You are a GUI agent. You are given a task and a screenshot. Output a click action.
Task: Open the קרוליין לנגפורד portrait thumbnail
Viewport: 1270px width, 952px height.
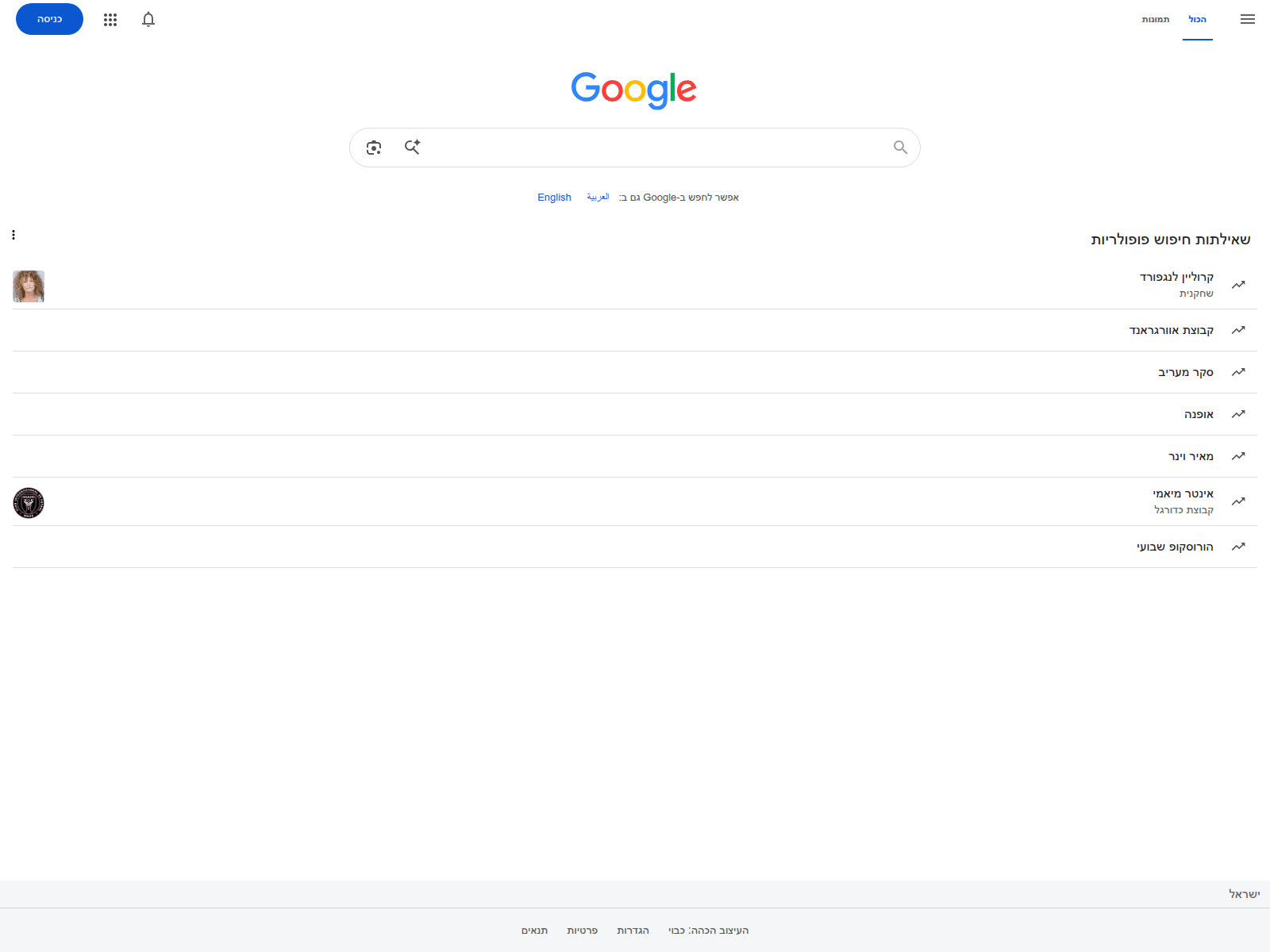click(29, 286)
